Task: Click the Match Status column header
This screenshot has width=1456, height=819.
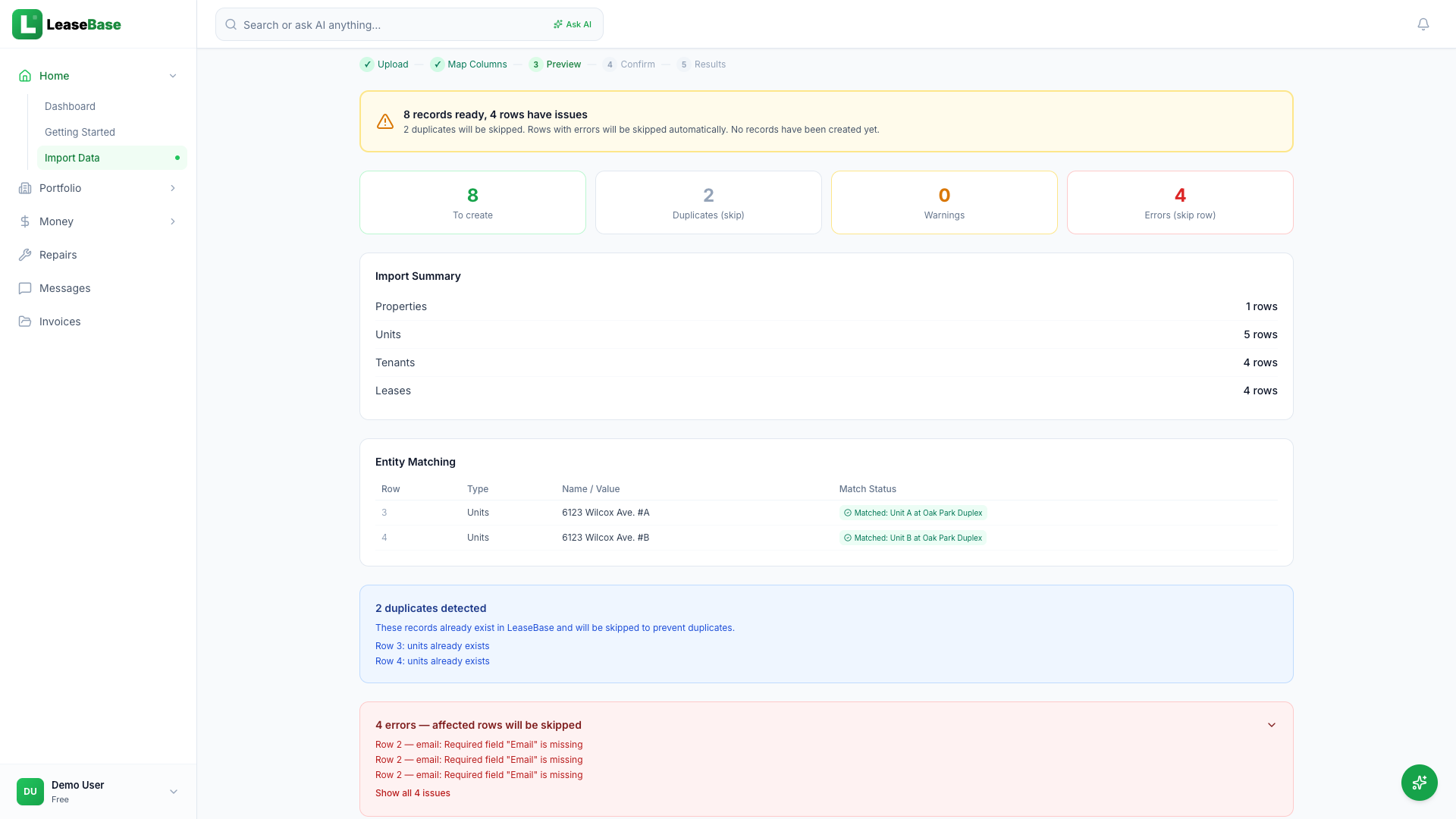Action: click(868, 489)
